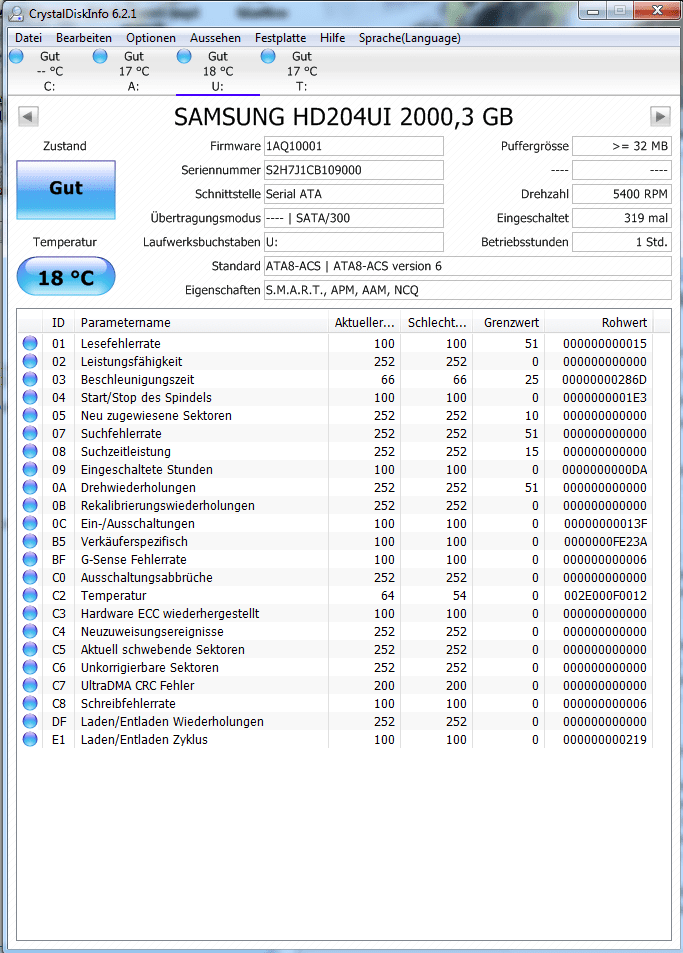Select Laden/Entladen Zyklus parameter name
This screenshot has width=683, height=953.
click(144, 740)
